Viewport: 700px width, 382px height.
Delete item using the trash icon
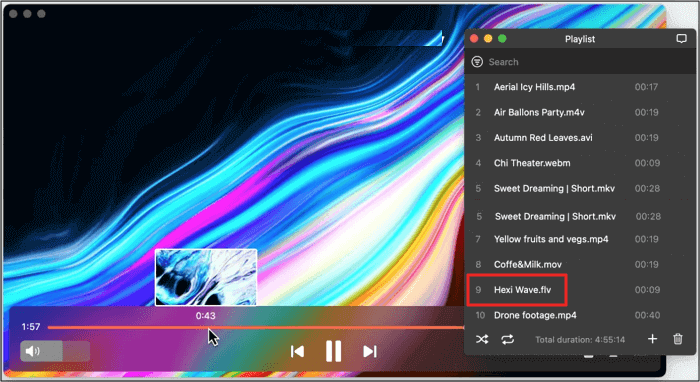(678, 339)
